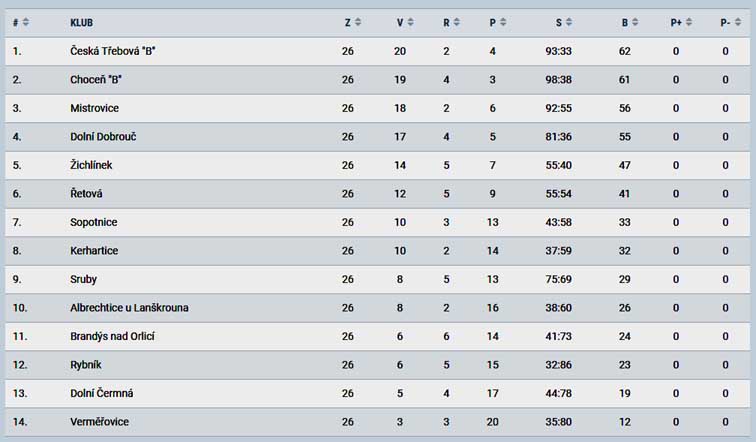
Task: Sort by Z matches played arrows
Action: 358,22
